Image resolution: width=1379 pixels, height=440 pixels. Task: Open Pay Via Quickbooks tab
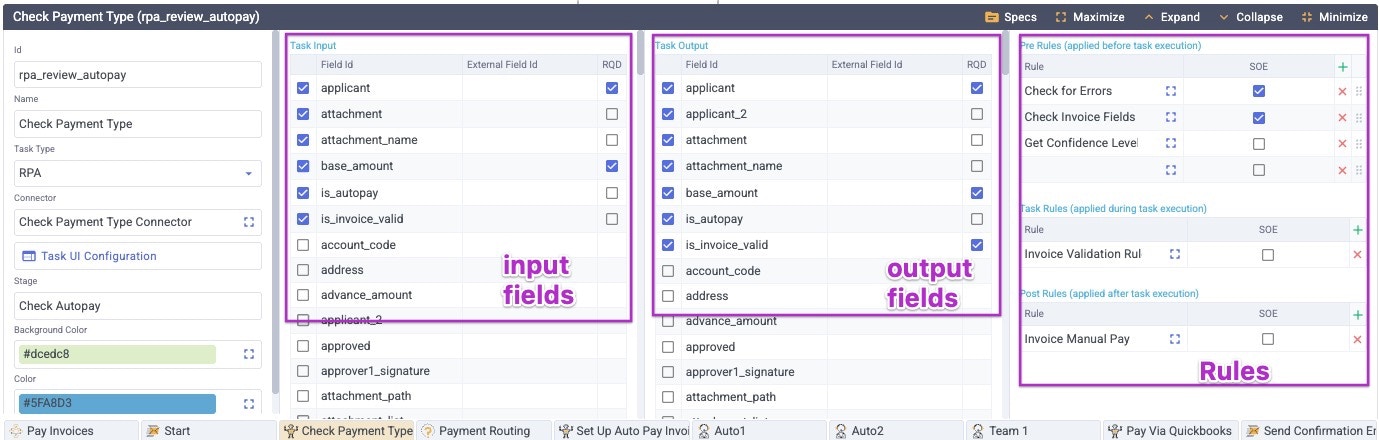click(x=1172, y=431)
